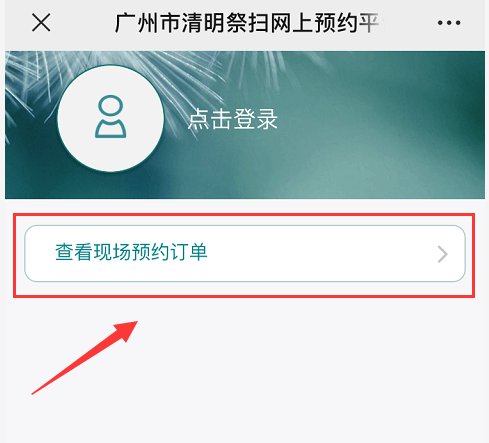Tap the user silhouette avatar icon
Image resolution: width=489 pixels, height=443 pixels.
point(110,117)
